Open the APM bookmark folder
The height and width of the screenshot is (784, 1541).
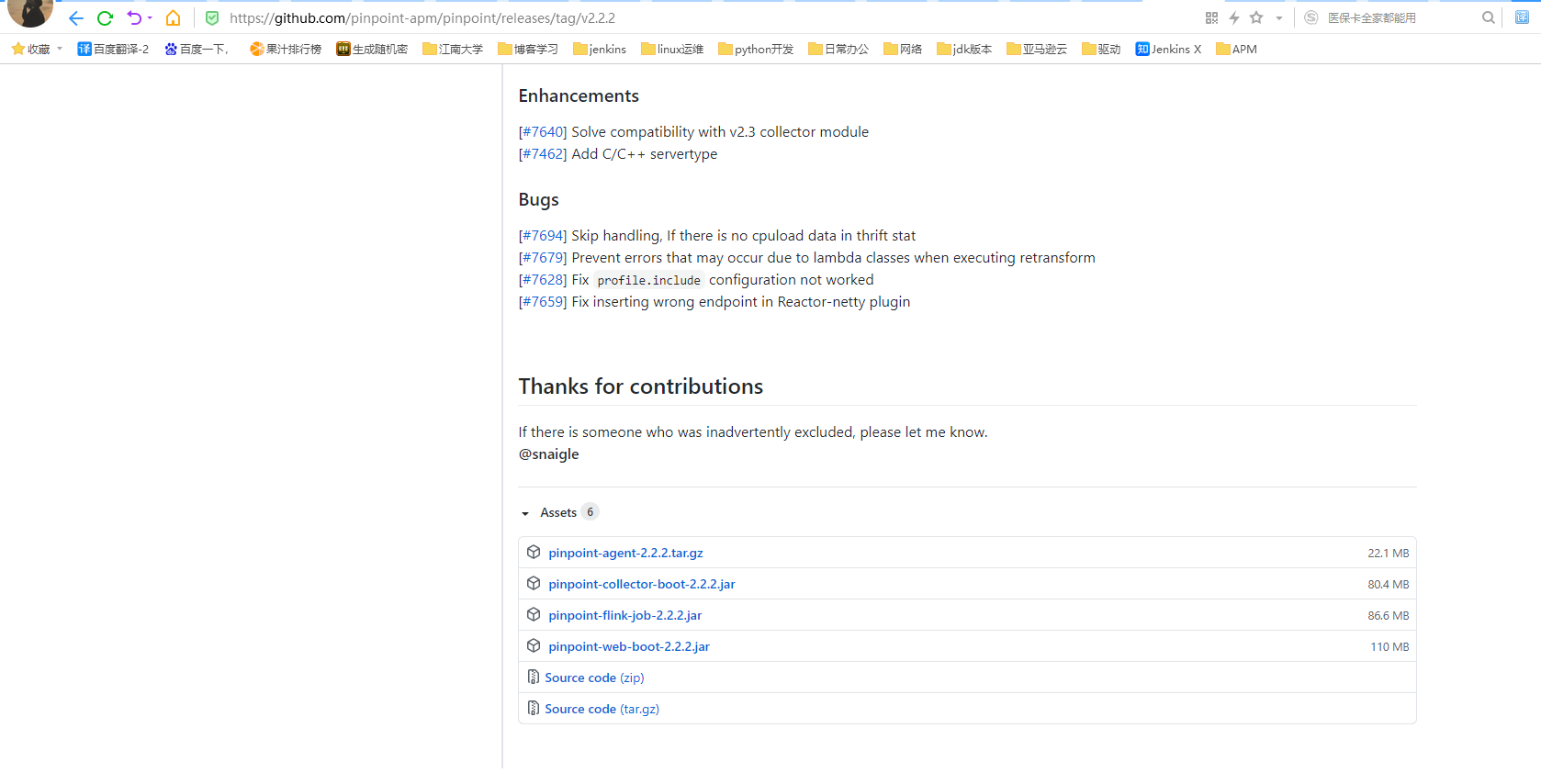pos(1236,50)
